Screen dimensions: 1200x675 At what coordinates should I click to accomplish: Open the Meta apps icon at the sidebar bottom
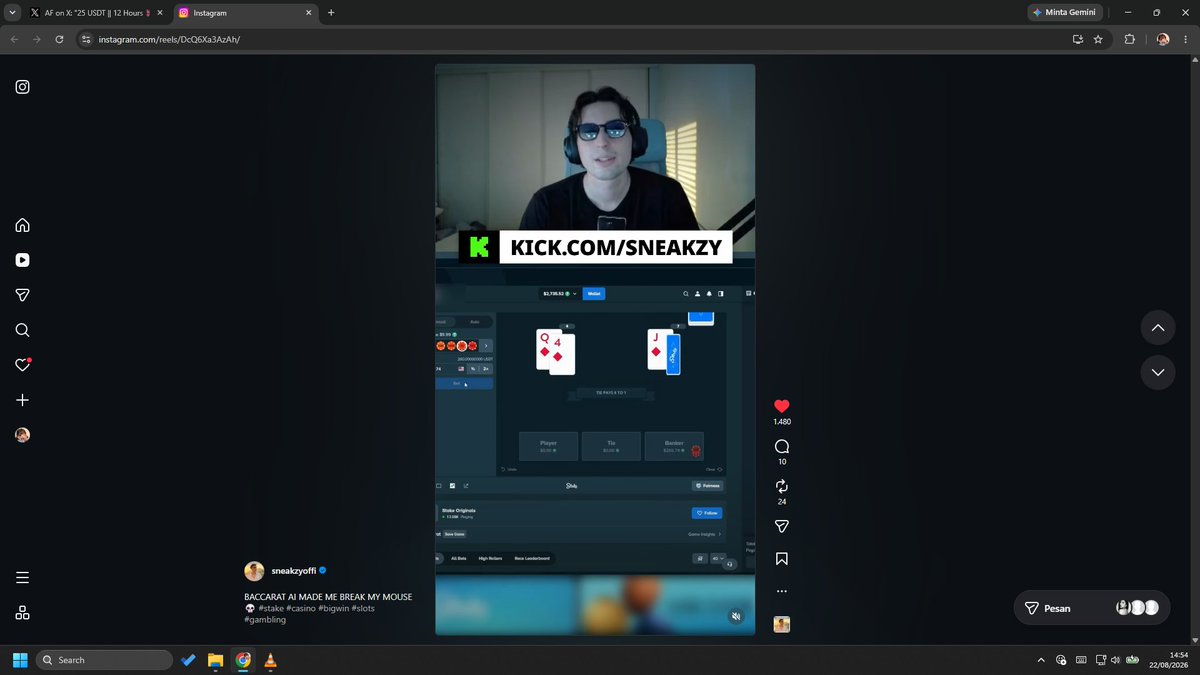(x=22, y=613)
